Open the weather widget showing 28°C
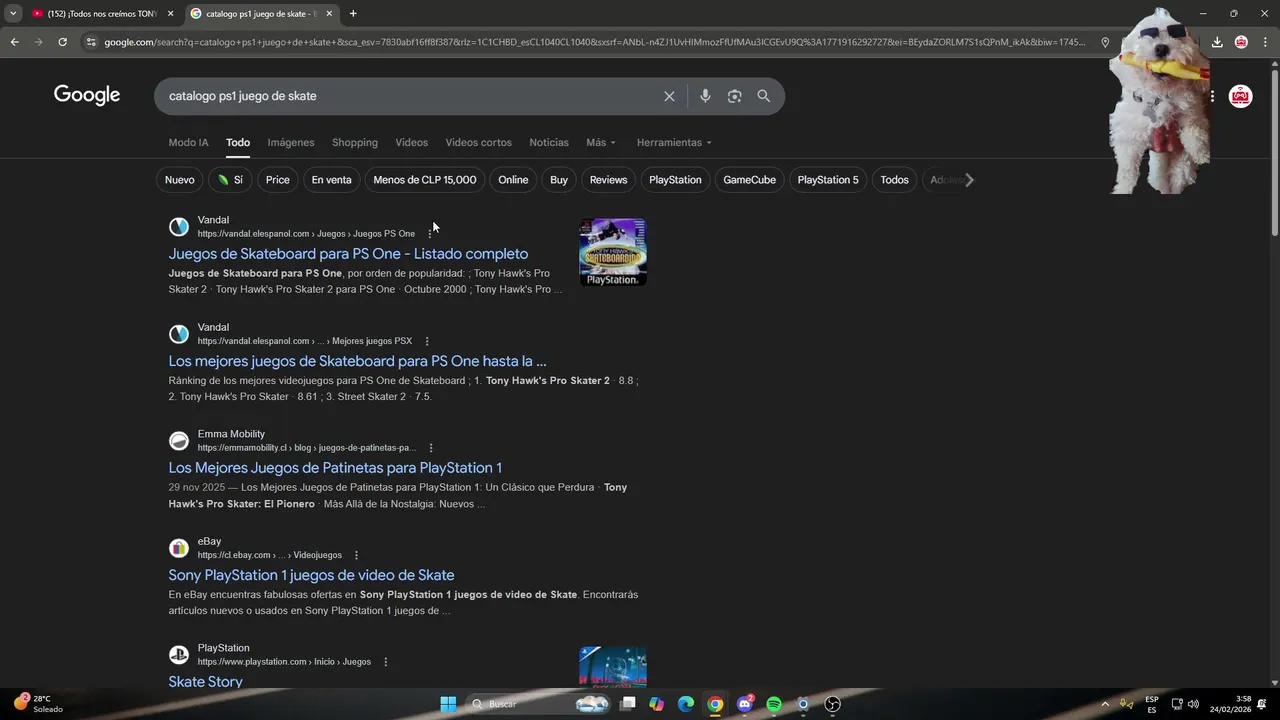Screen dimensions: 1280x720 [x=38, y=704]
